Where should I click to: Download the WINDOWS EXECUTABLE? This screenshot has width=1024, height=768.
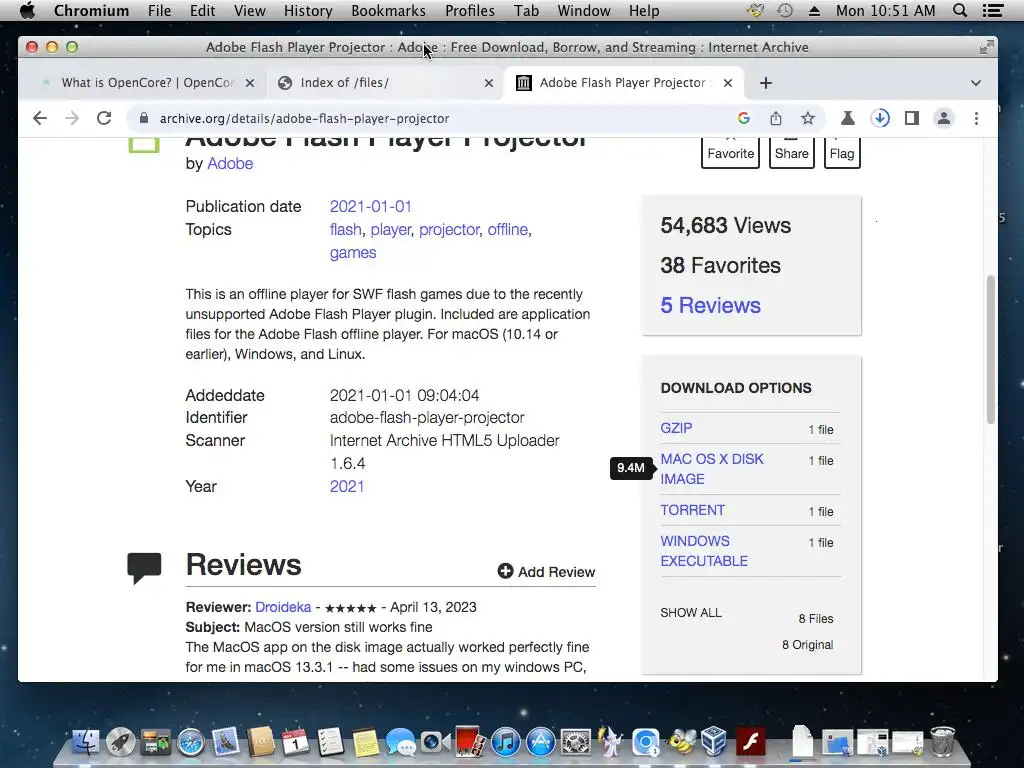[x=704, y=551]
